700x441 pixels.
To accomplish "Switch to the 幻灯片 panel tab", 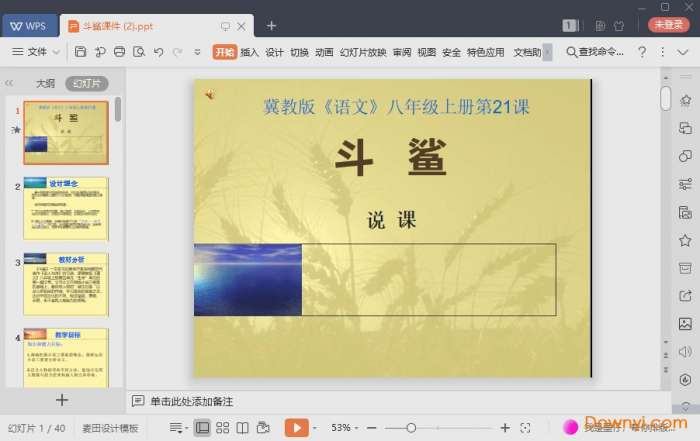I will [87, 83].
